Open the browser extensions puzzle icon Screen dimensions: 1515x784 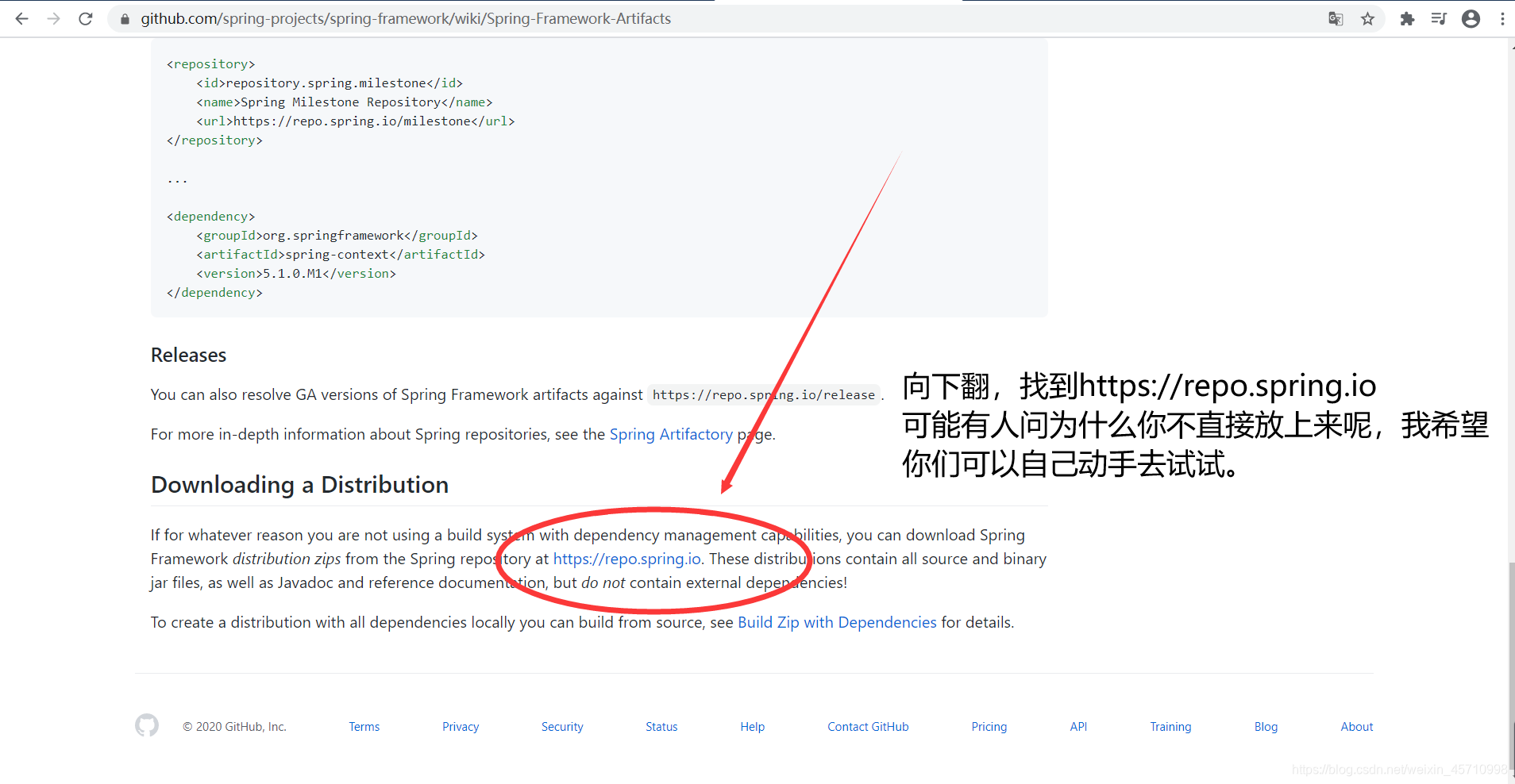[1407, 18]
